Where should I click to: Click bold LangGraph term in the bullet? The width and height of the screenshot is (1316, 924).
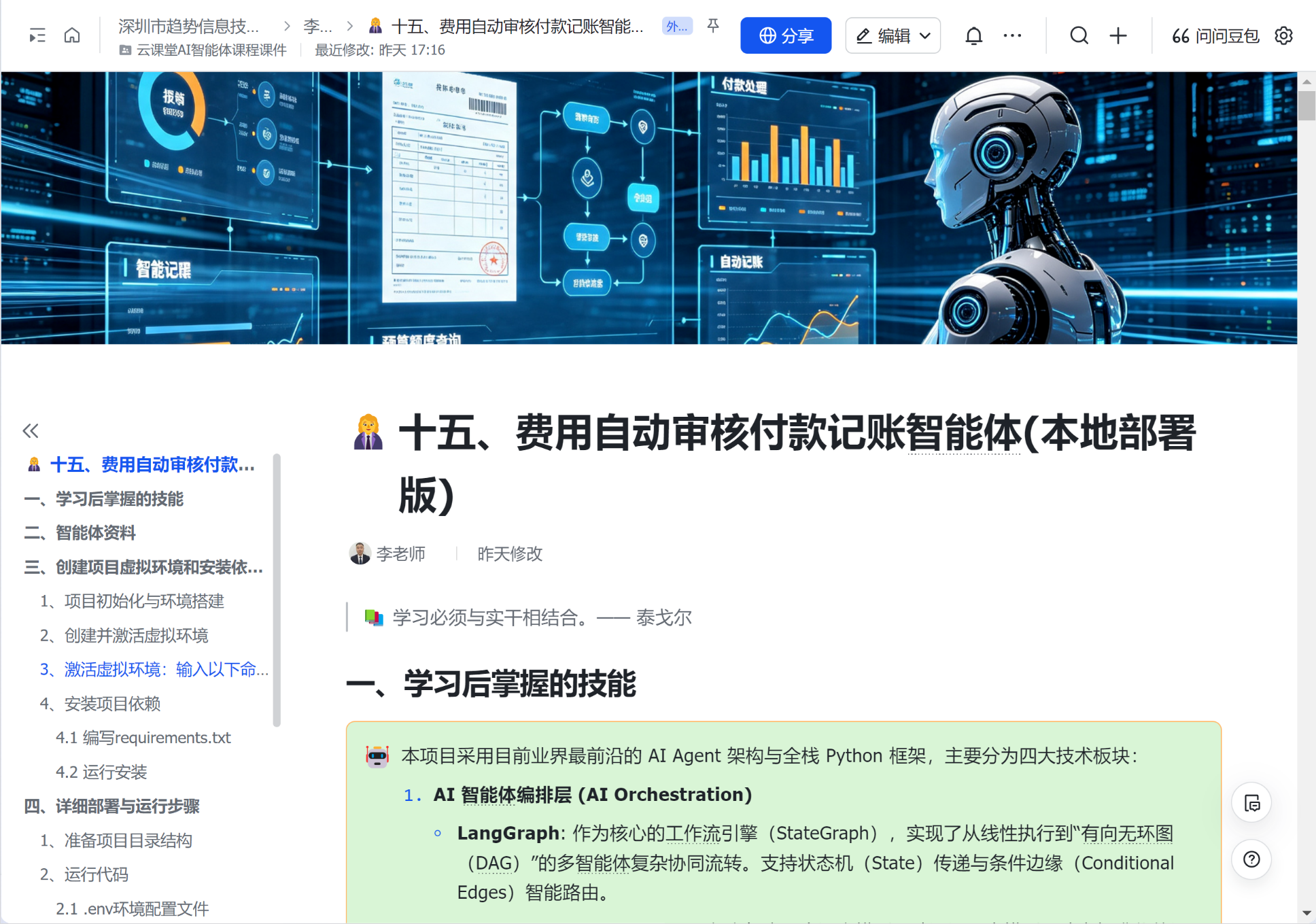pyautogui.click(x=508, y=833)
